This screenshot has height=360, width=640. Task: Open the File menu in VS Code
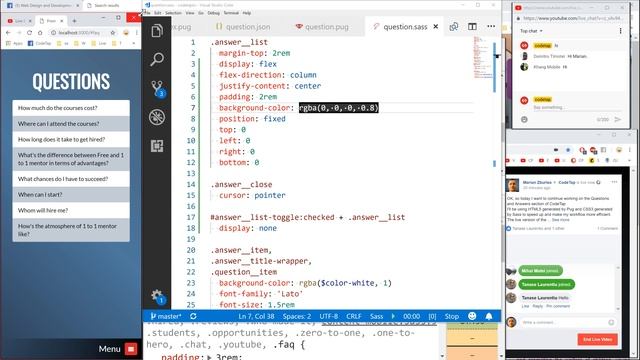(x=147, y=13)
